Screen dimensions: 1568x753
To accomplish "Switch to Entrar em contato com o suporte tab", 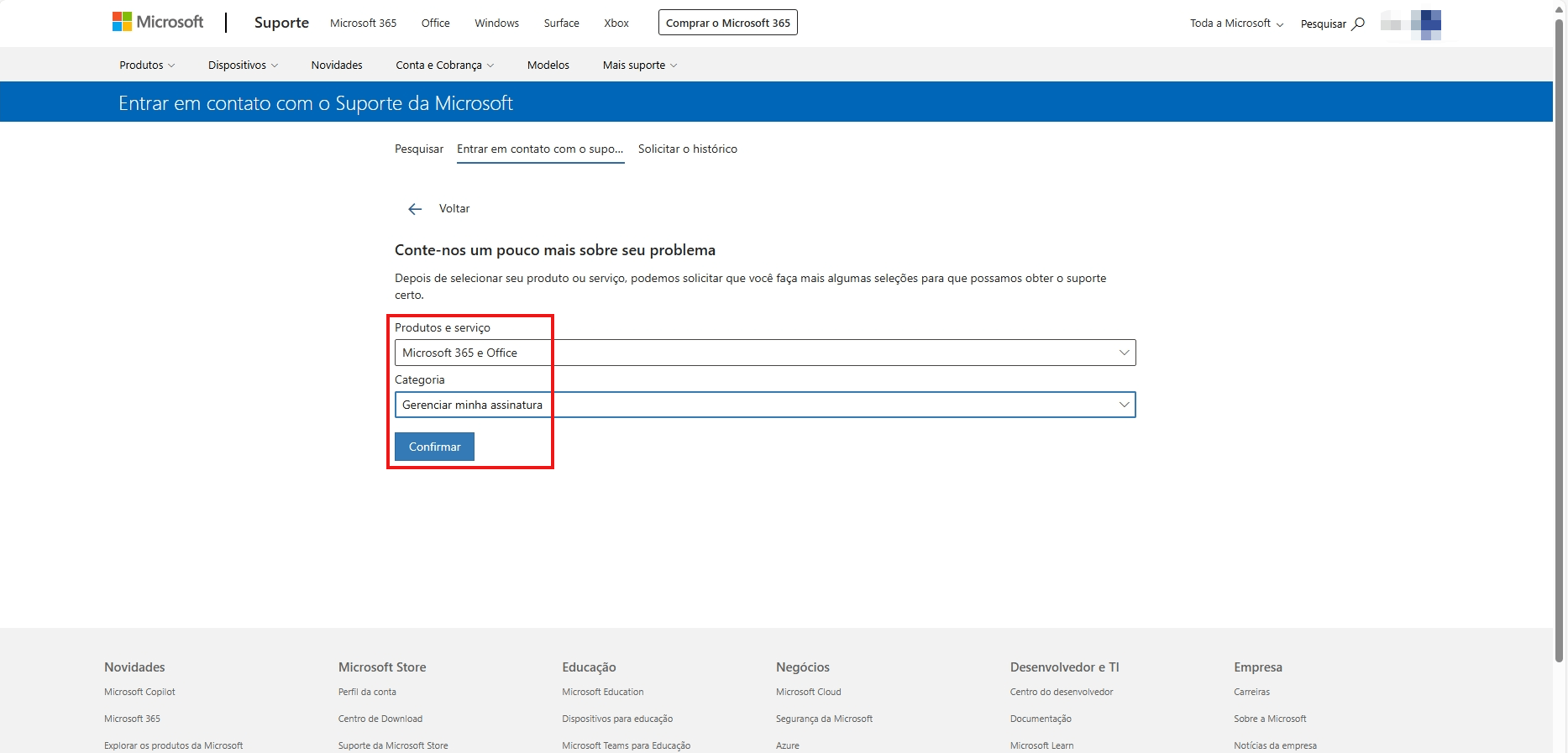I will pyautogui.click(x=540, y=149).
